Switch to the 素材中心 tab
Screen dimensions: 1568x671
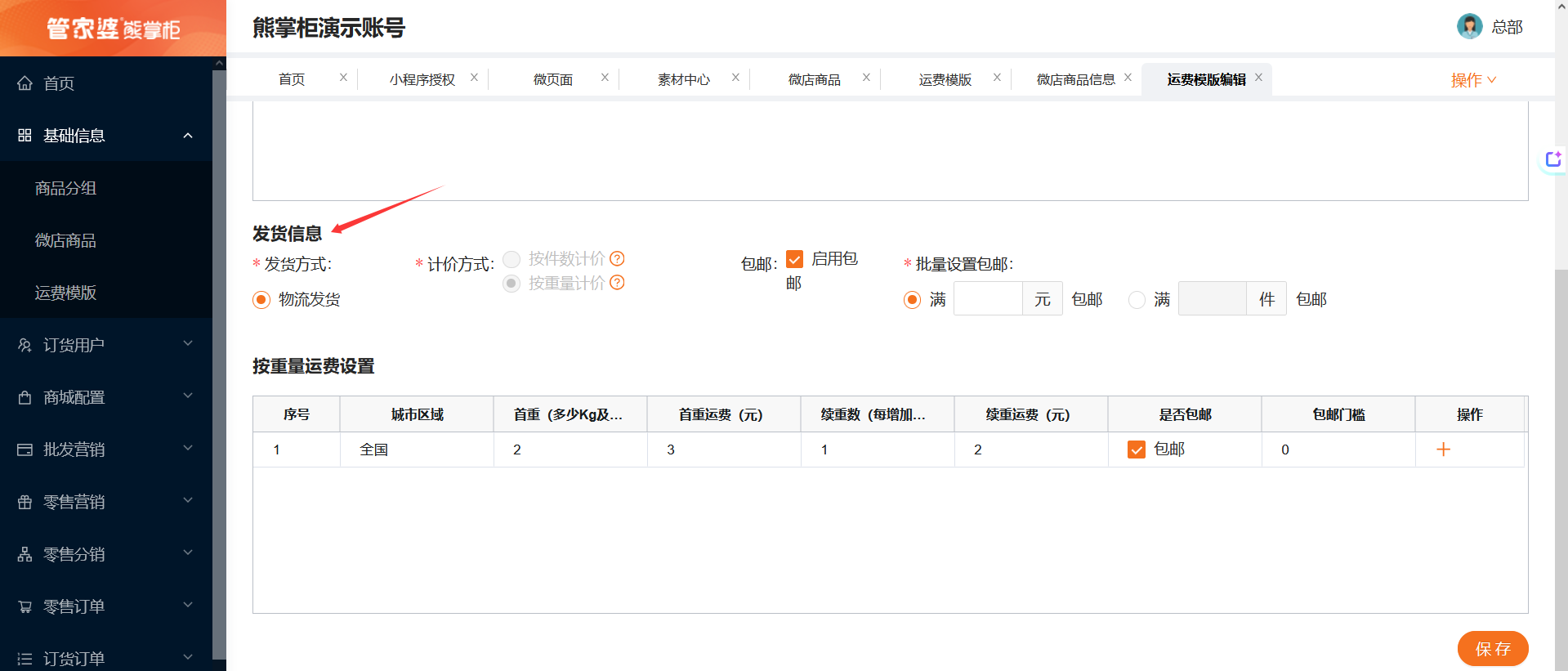tap(684, 79)
